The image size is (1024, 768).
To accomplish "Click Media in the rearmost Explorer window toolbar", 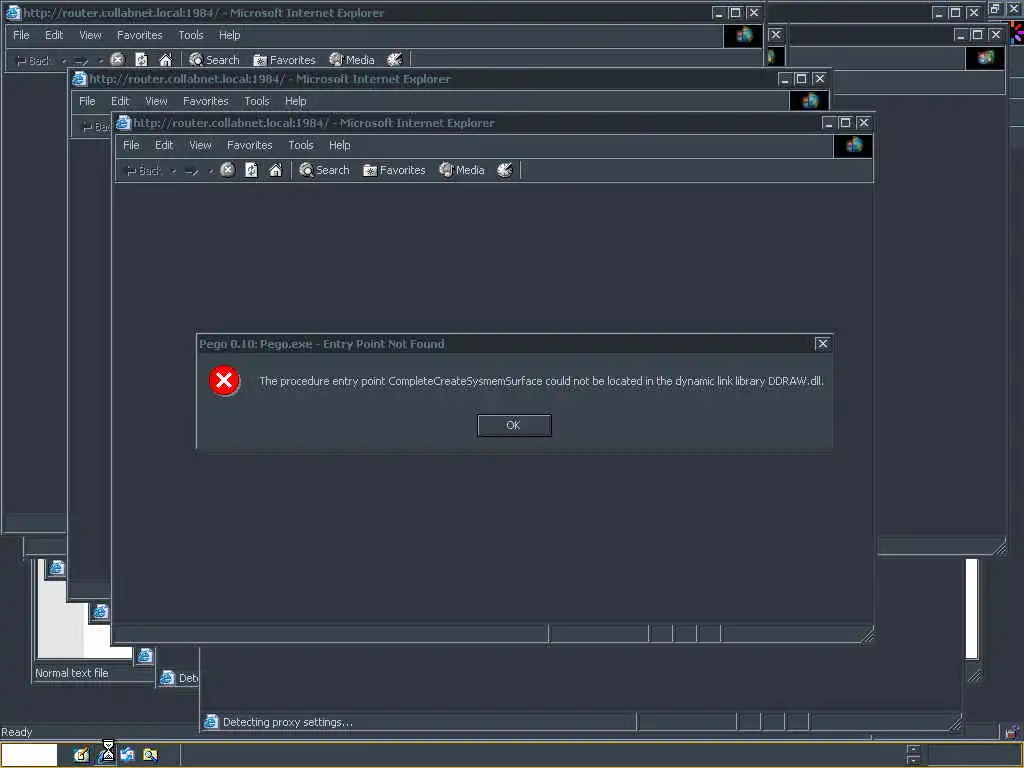I will [351, 59].
